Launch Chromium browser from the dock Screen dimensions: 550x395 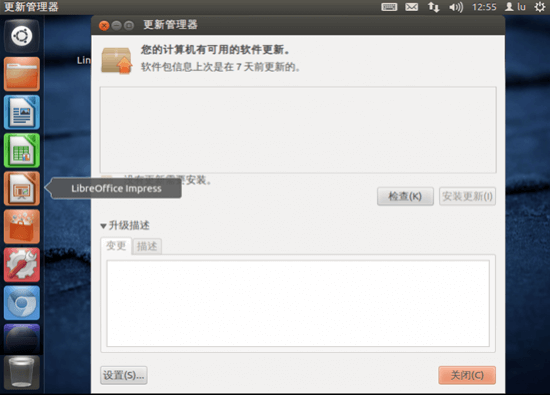point(22,303)
